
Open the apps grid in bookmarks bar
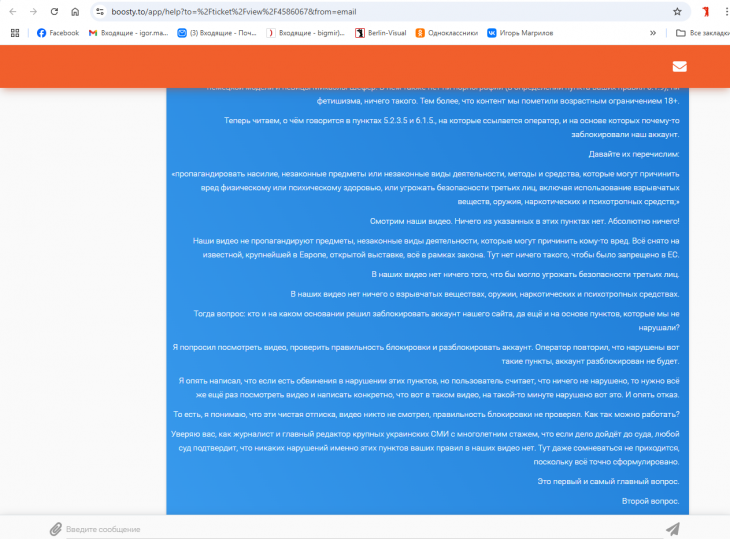point(14,33)
